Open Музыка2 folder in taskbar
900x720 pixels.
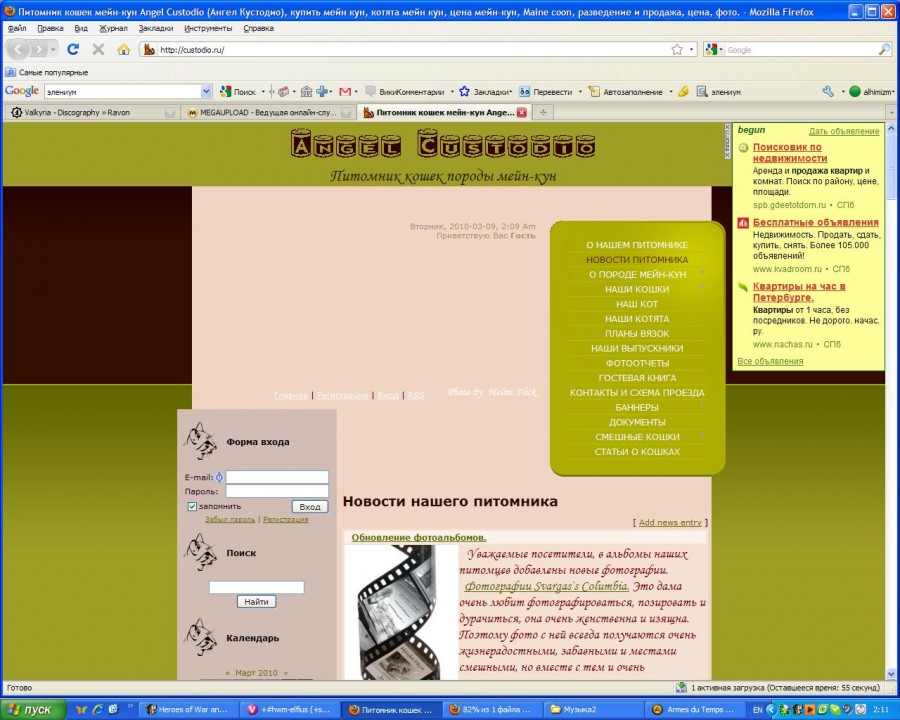click(x=591, y=710)
